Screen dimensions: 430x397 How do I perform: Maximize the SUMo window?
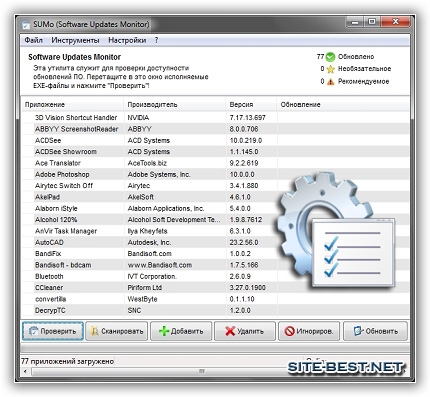tap(372, 22)
